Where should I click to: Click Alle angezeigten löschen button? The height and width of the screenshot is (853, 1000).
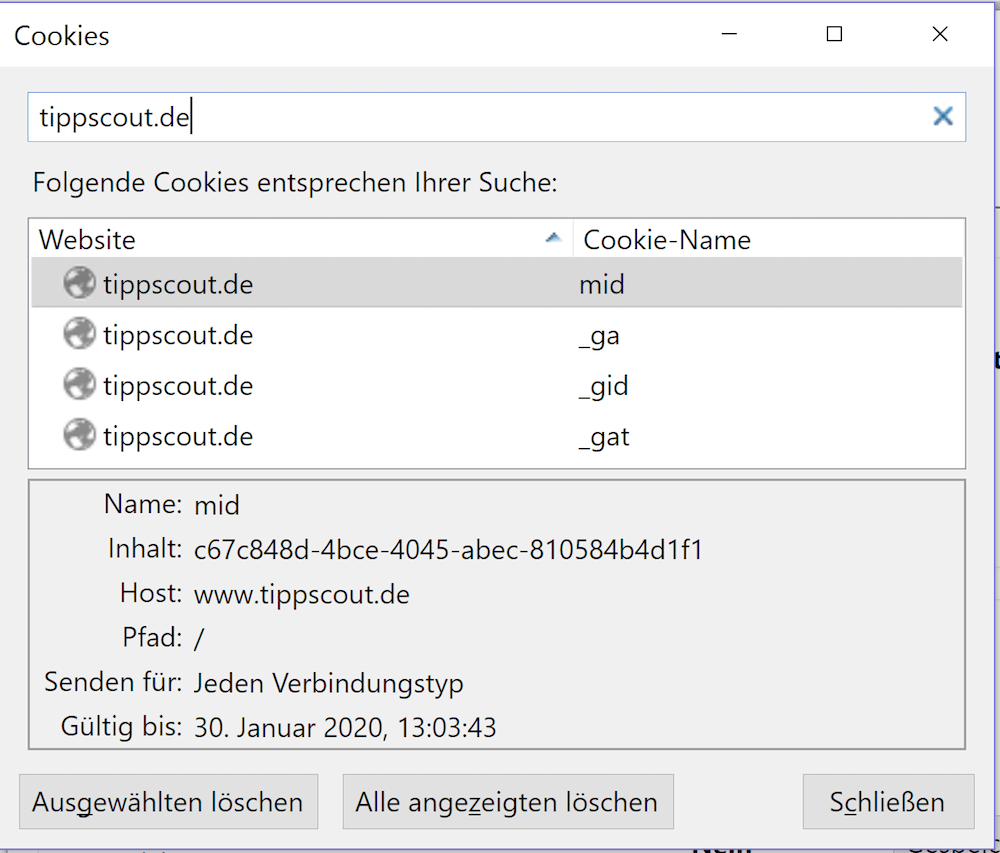click(508, 802)
